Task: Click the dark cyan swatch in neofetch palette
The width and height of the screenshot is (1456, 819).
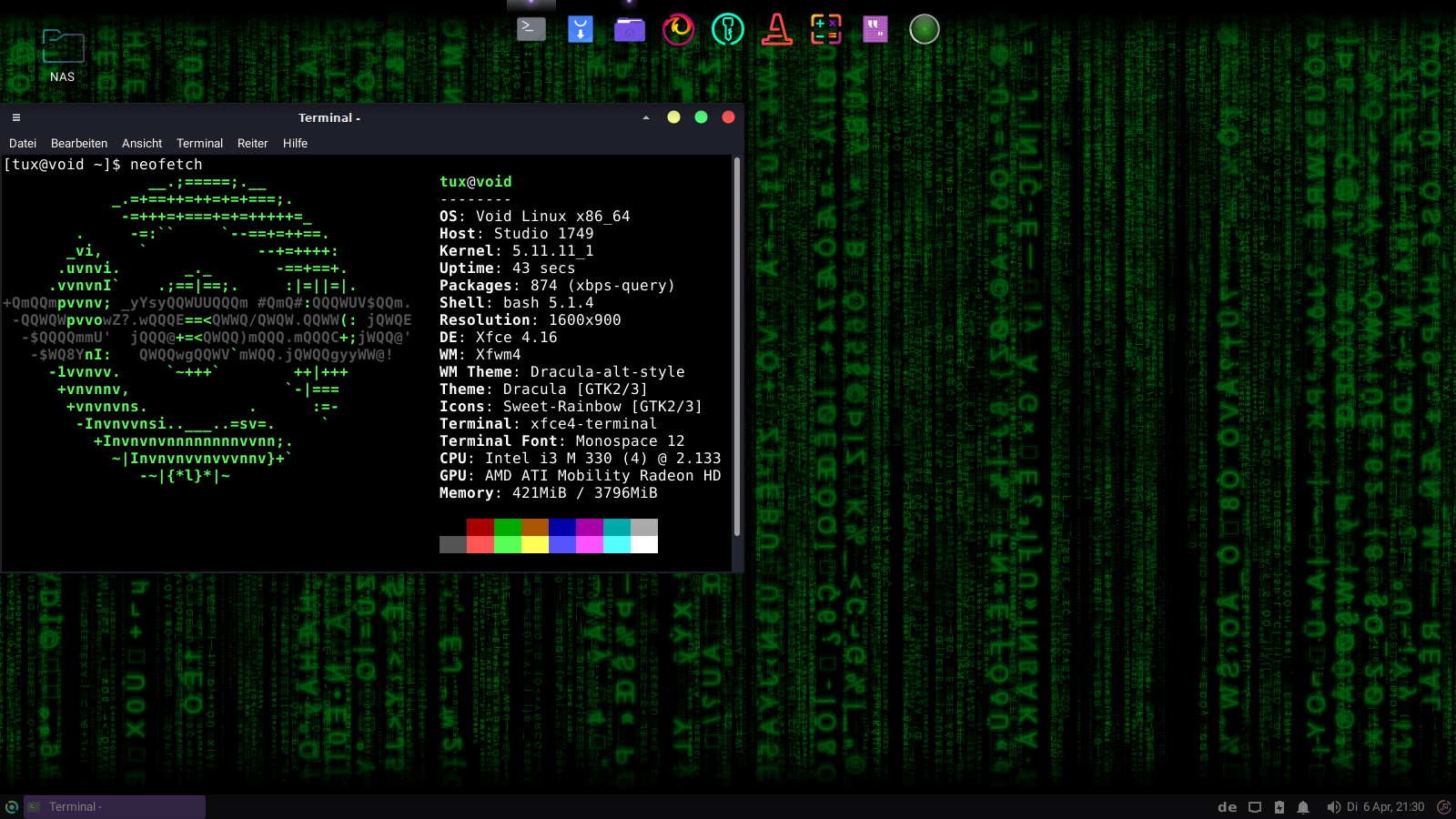Action: tap(617, 528)
